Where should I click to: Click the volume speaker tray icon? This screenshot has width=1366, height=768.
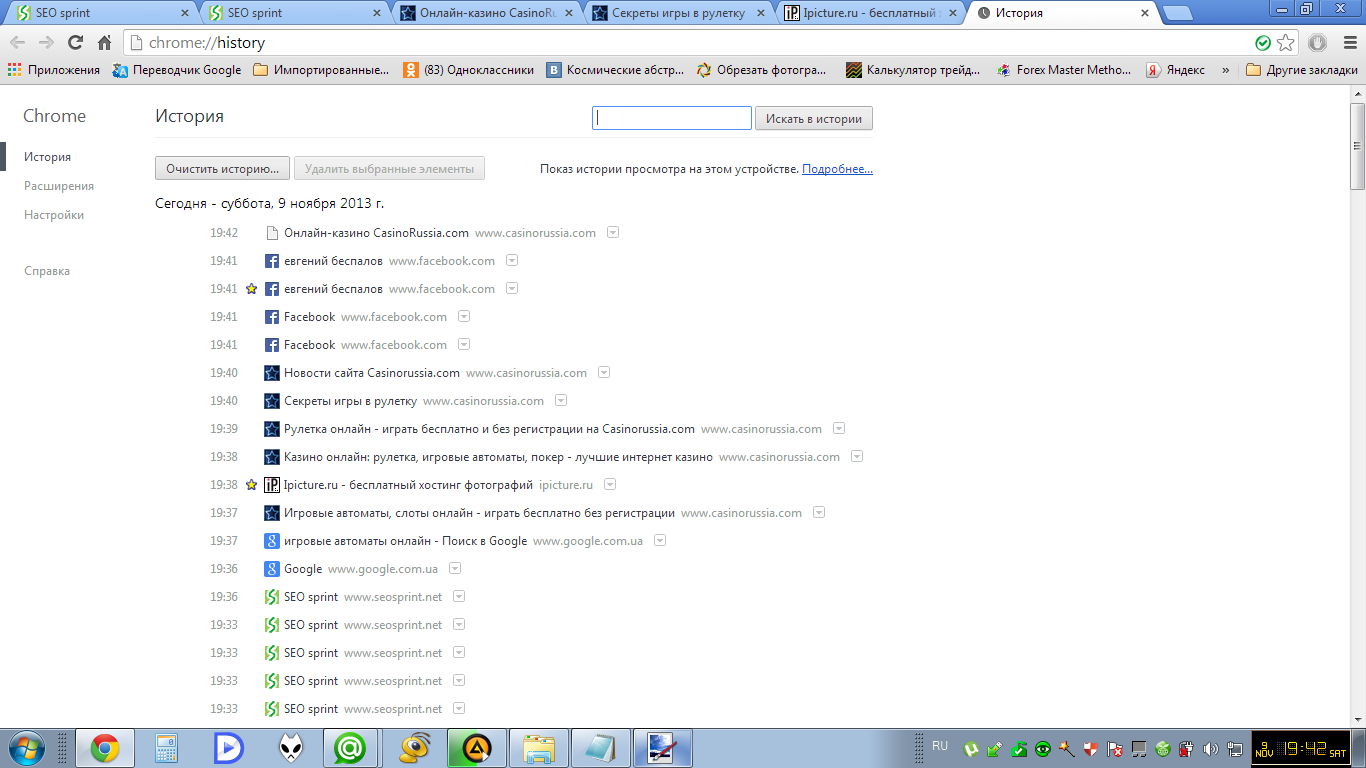click(1210, 749)
